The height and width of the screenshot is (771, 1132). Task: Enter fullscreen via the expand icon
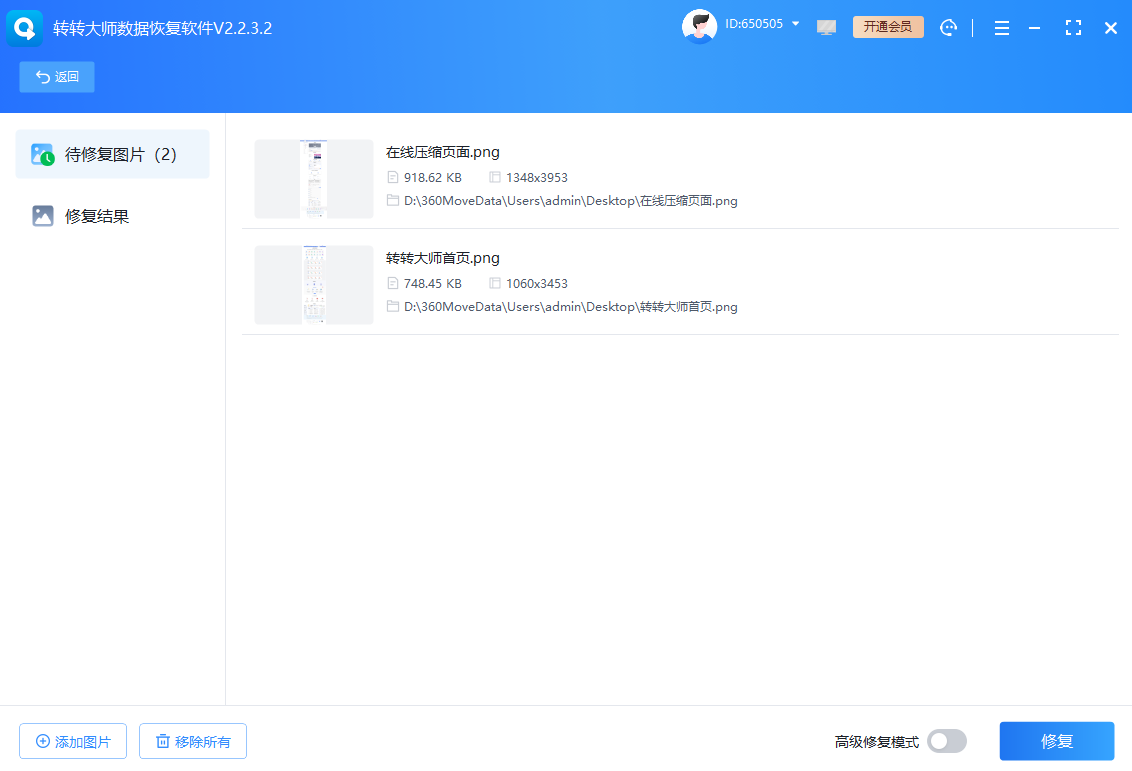[x=1073, y=28]
